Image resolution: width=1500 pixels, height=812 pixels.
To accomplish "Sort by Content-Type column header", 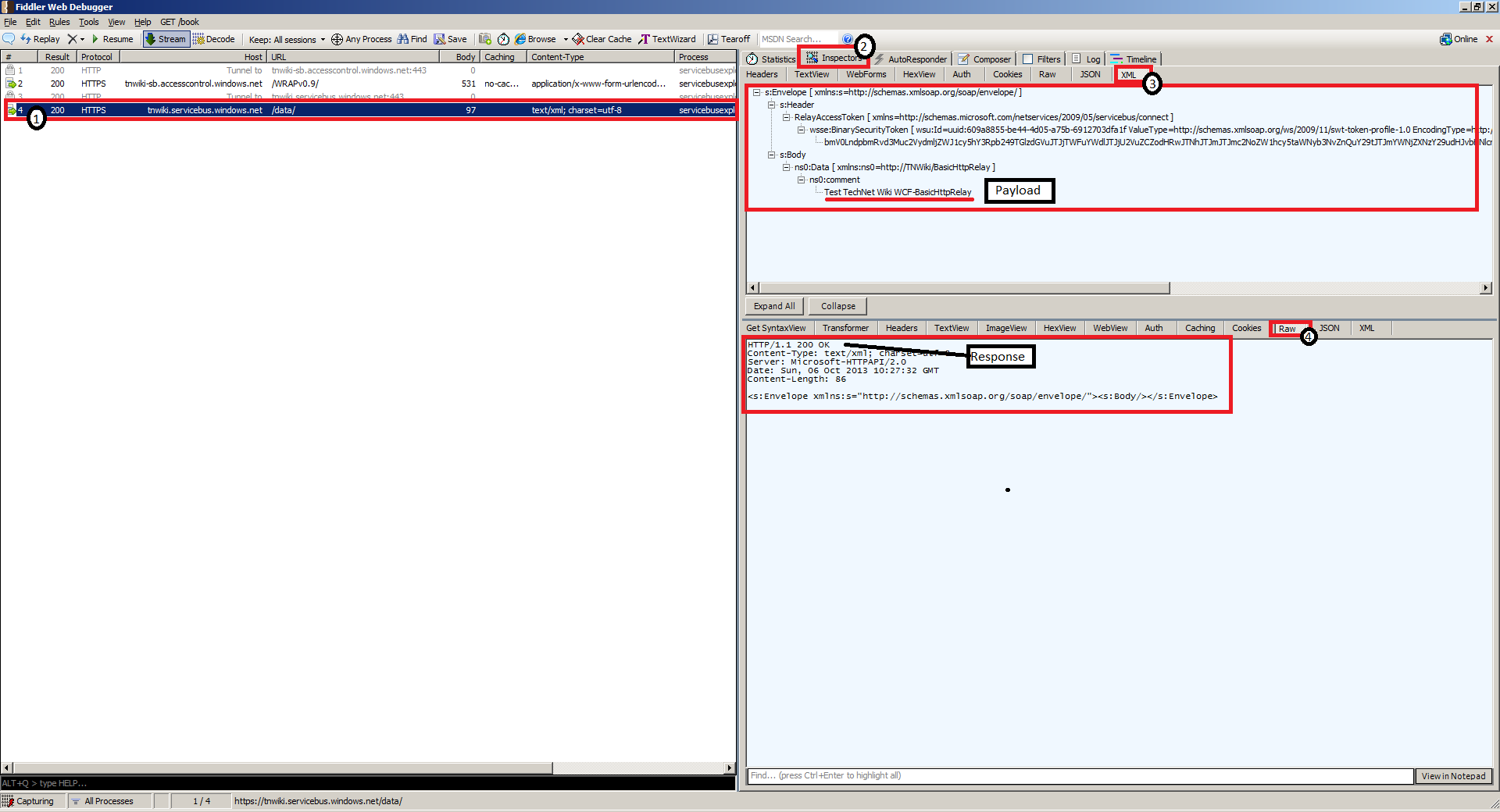I will tap(600, 57).
